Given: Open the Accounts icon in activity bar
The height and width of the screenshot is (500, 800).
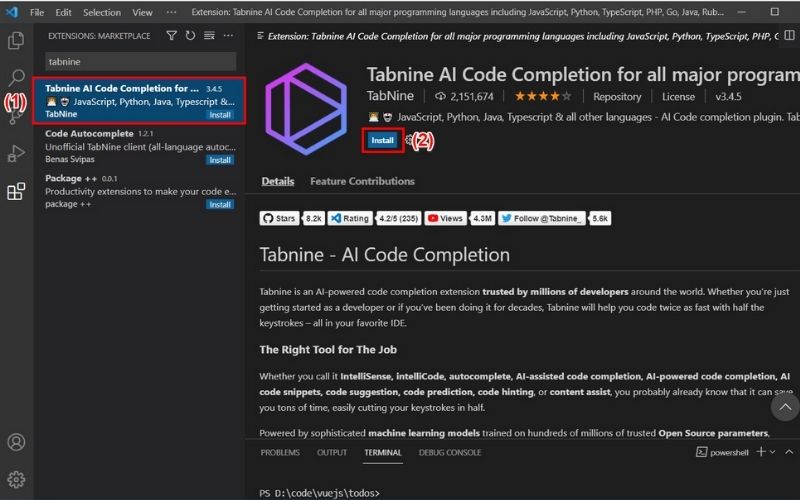Looking at the screenshot, I should tap(16, 442).
